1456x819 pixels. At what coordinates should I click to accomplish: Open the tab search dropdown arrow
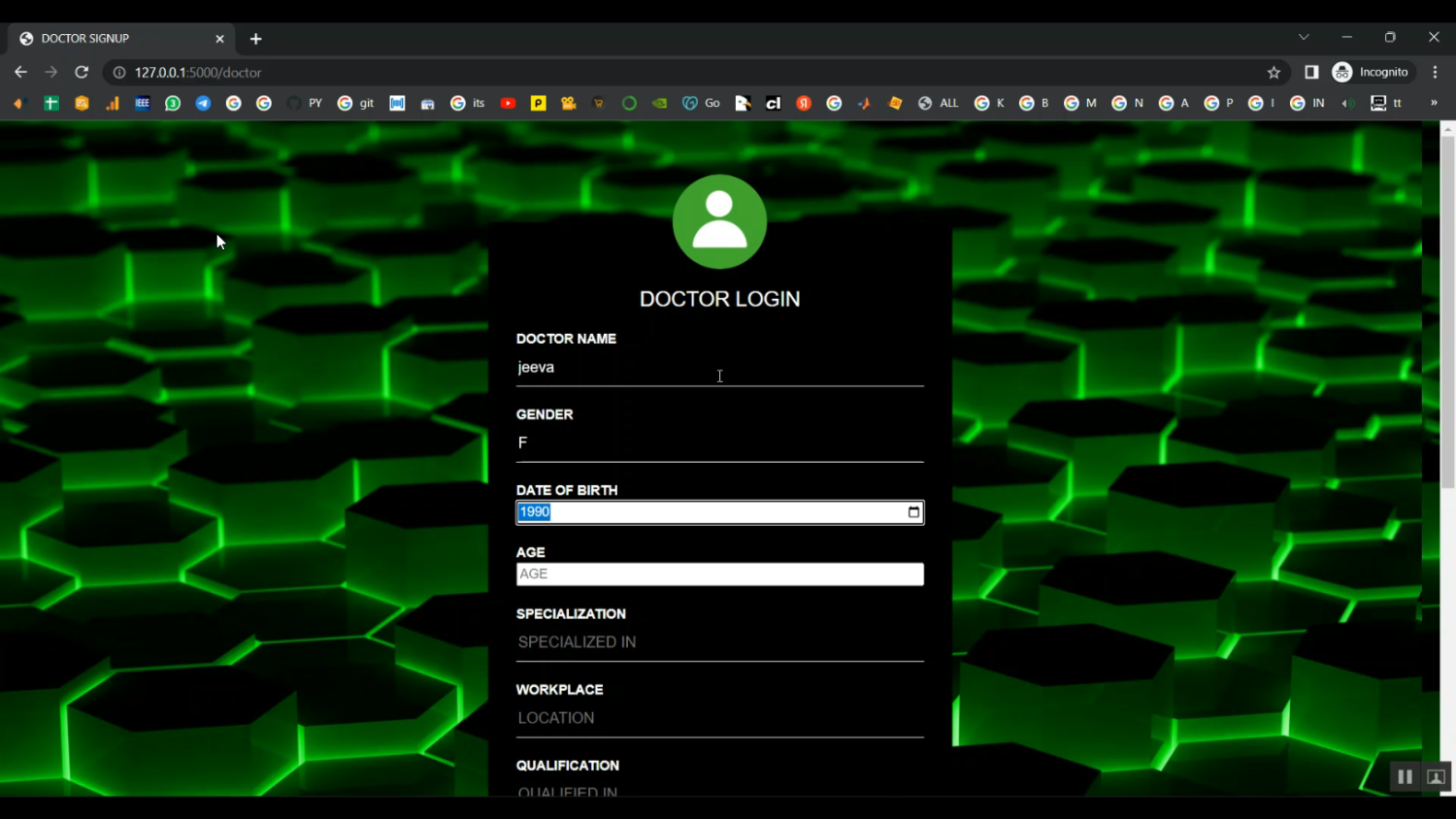[1304, 38]
